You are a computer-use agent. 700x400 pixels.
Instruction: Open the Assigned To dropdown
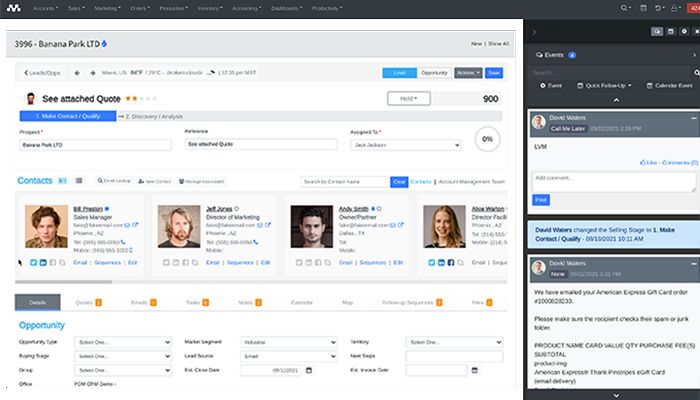(x=405, y=145)
